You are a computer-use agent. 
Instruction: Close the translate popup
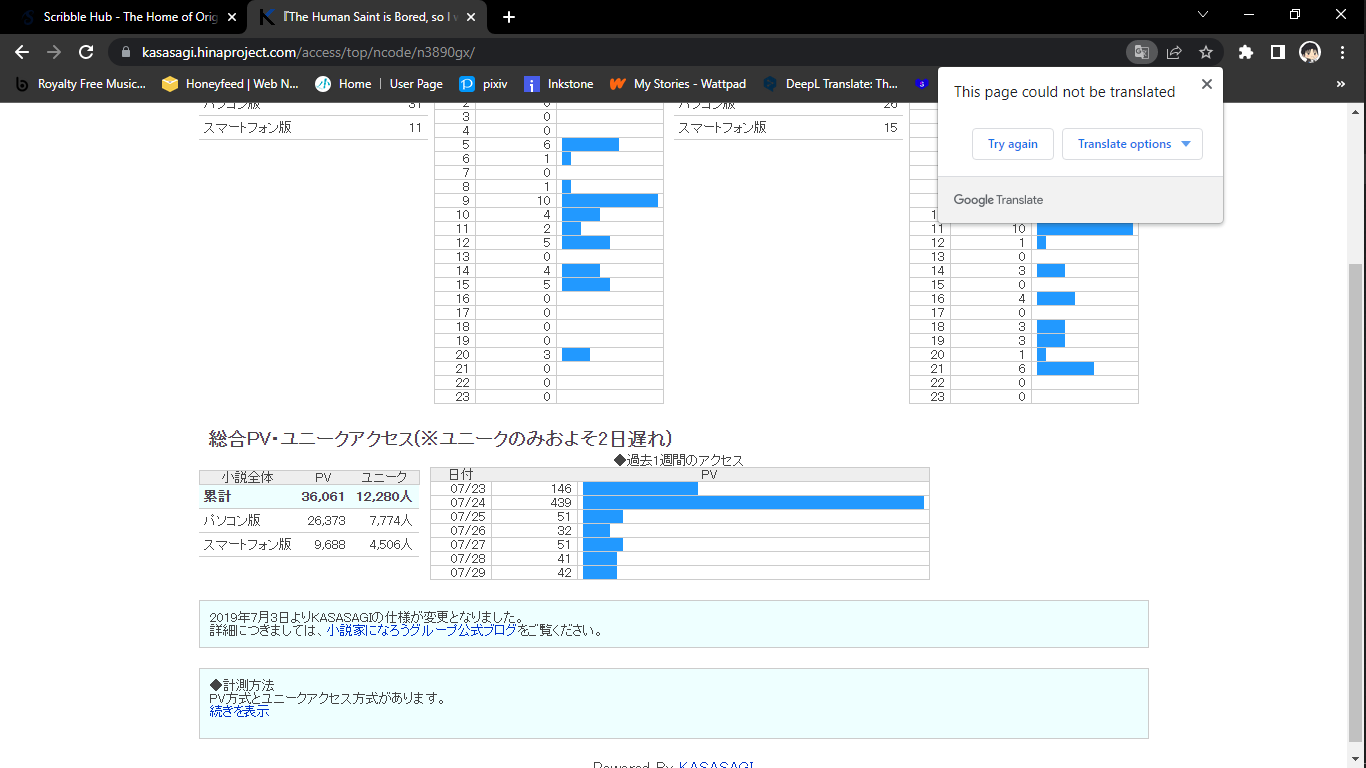[1206, 84]
